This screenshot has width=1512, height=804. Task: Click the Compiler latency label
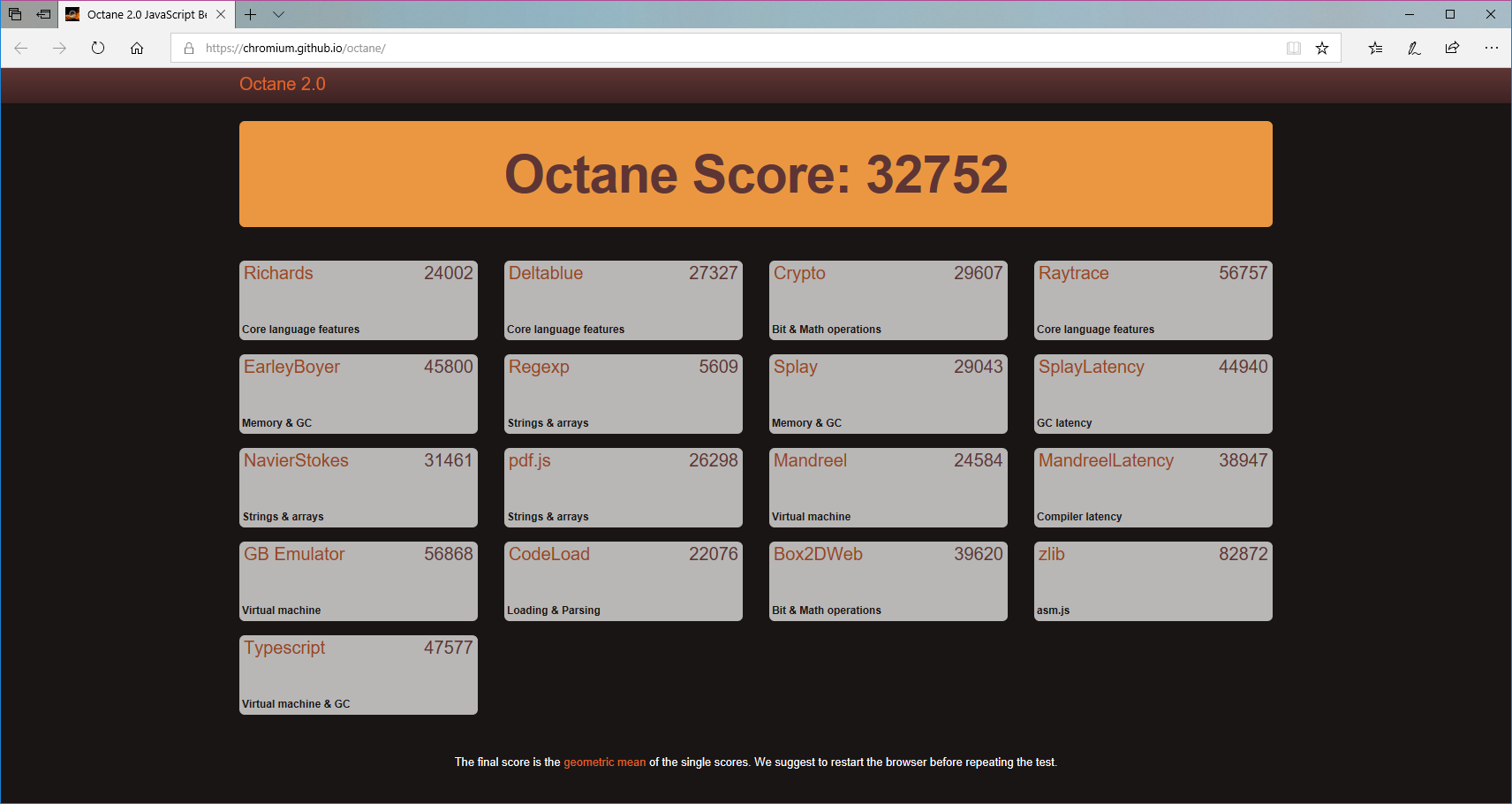click(x=1079, y=517)
